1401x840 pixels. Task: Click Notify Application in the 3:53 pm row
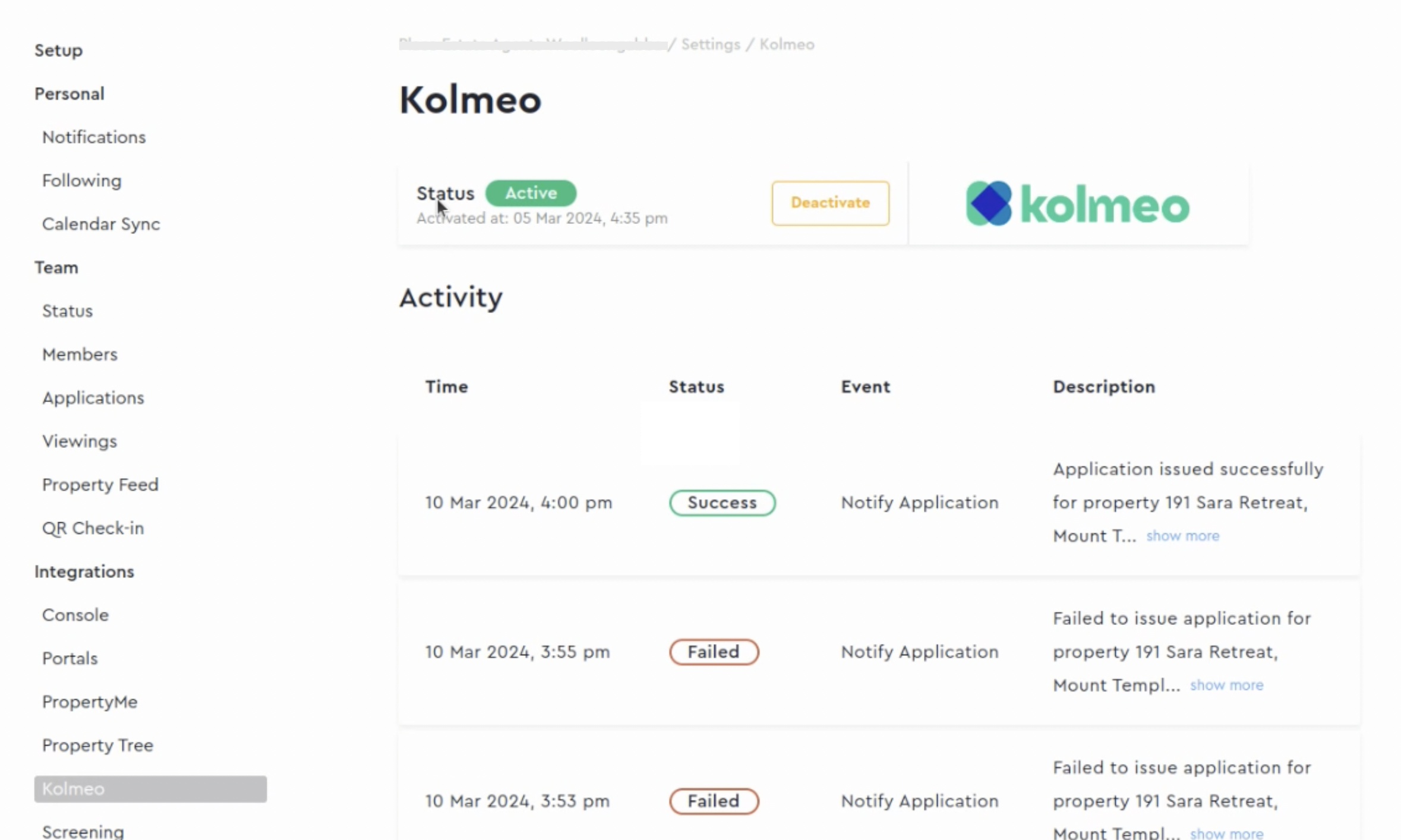coord(920,801)
